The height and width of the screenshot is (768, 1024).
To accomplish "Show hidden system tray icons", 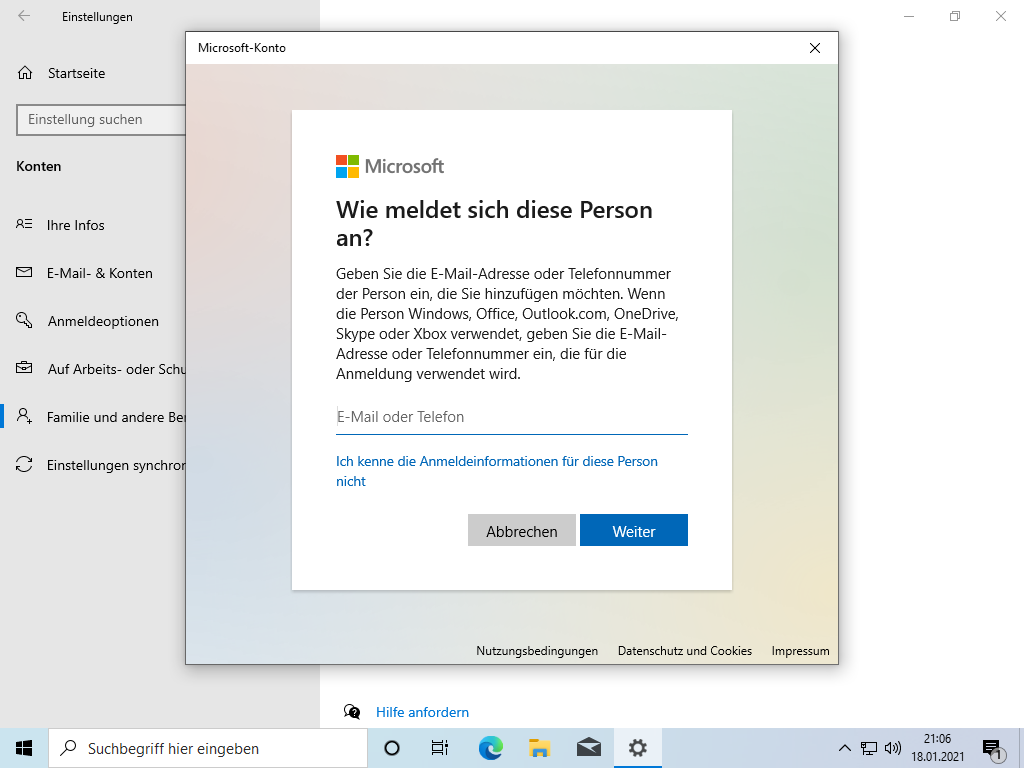I will pos(844,748).
